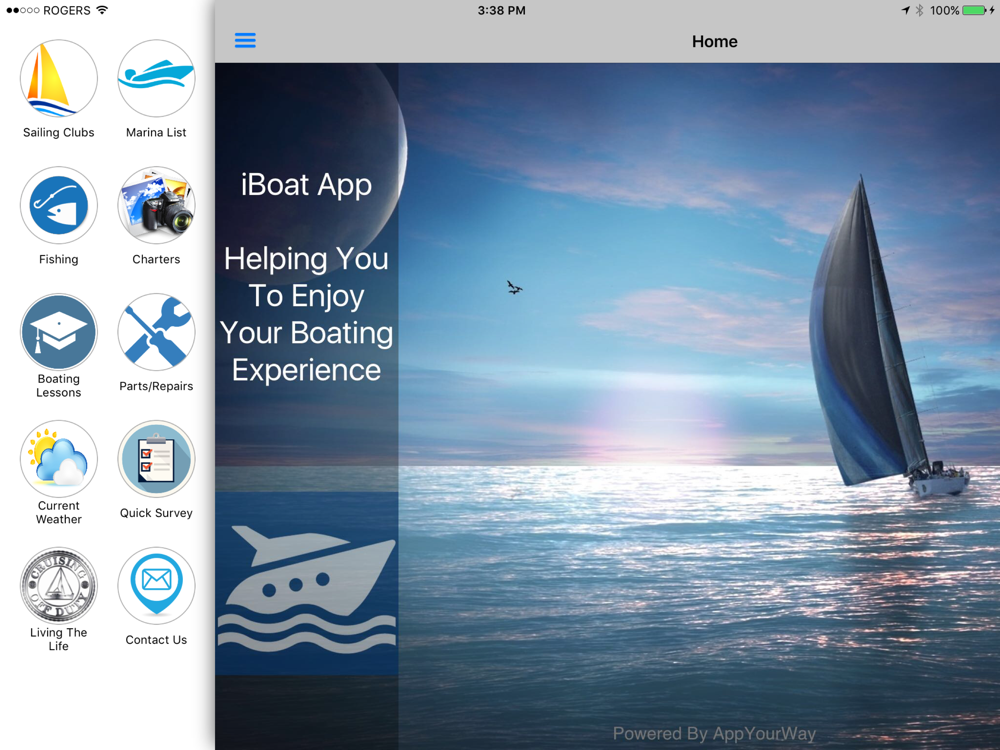The width and height of the screenshot is (1000, 750).
Task: Open the Living The Life badge icon
Action: coord(58,587)
